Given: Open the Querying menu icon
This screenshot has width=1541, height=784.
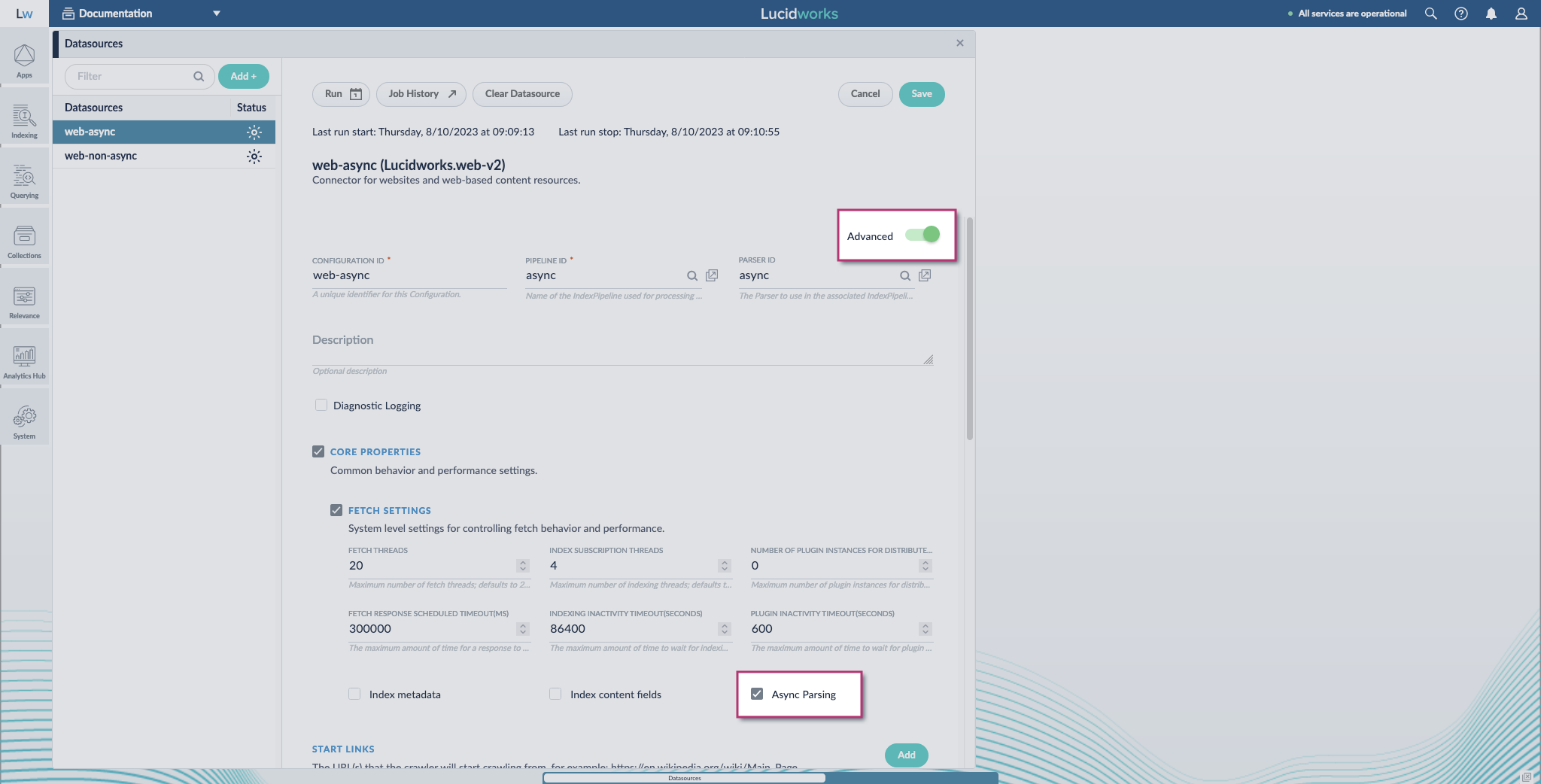Looking at the screenshot, I should coord(24,181).
